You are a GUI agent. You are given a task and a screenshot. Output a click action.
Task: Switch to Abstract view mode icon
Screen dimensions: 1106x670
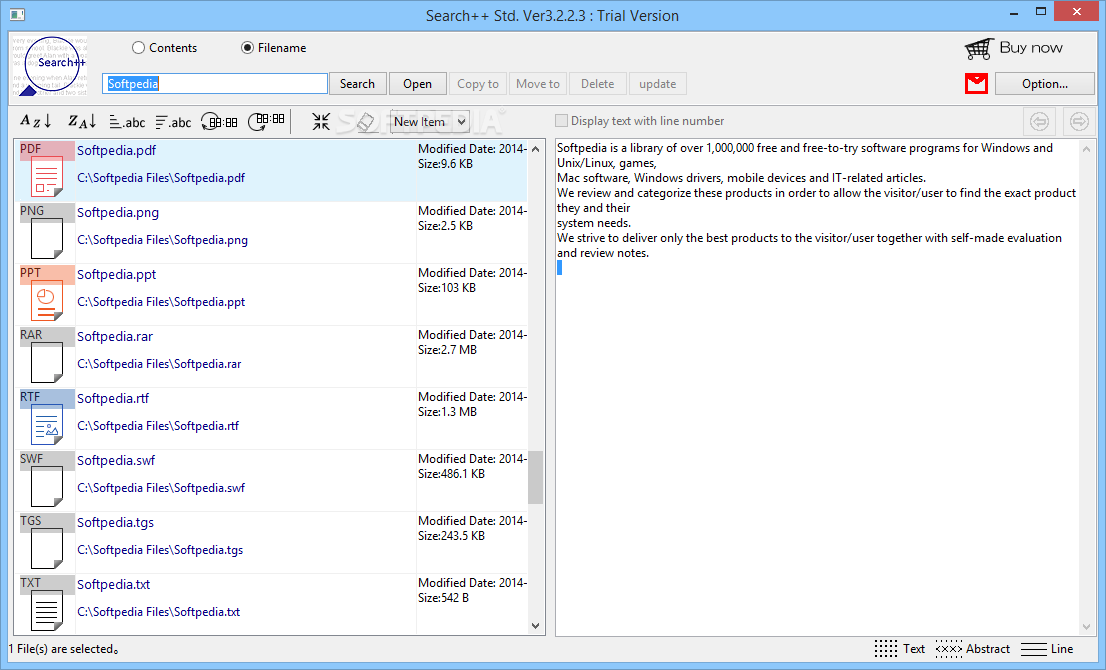(x=949, y=649)
